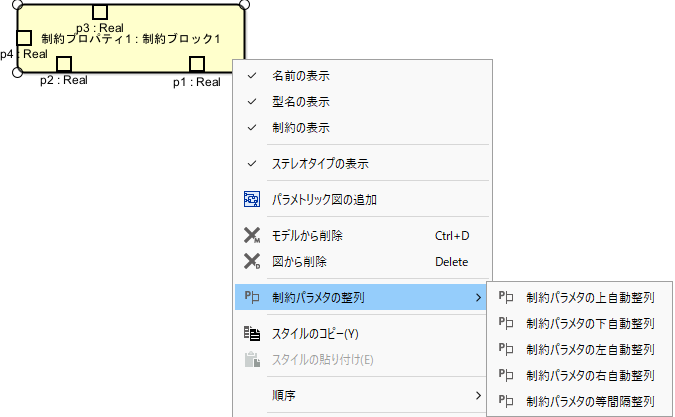Choose 制約パラメタの右自動整列 in submenu
This screenshot has height=417, width=675.
pos(579,375)
